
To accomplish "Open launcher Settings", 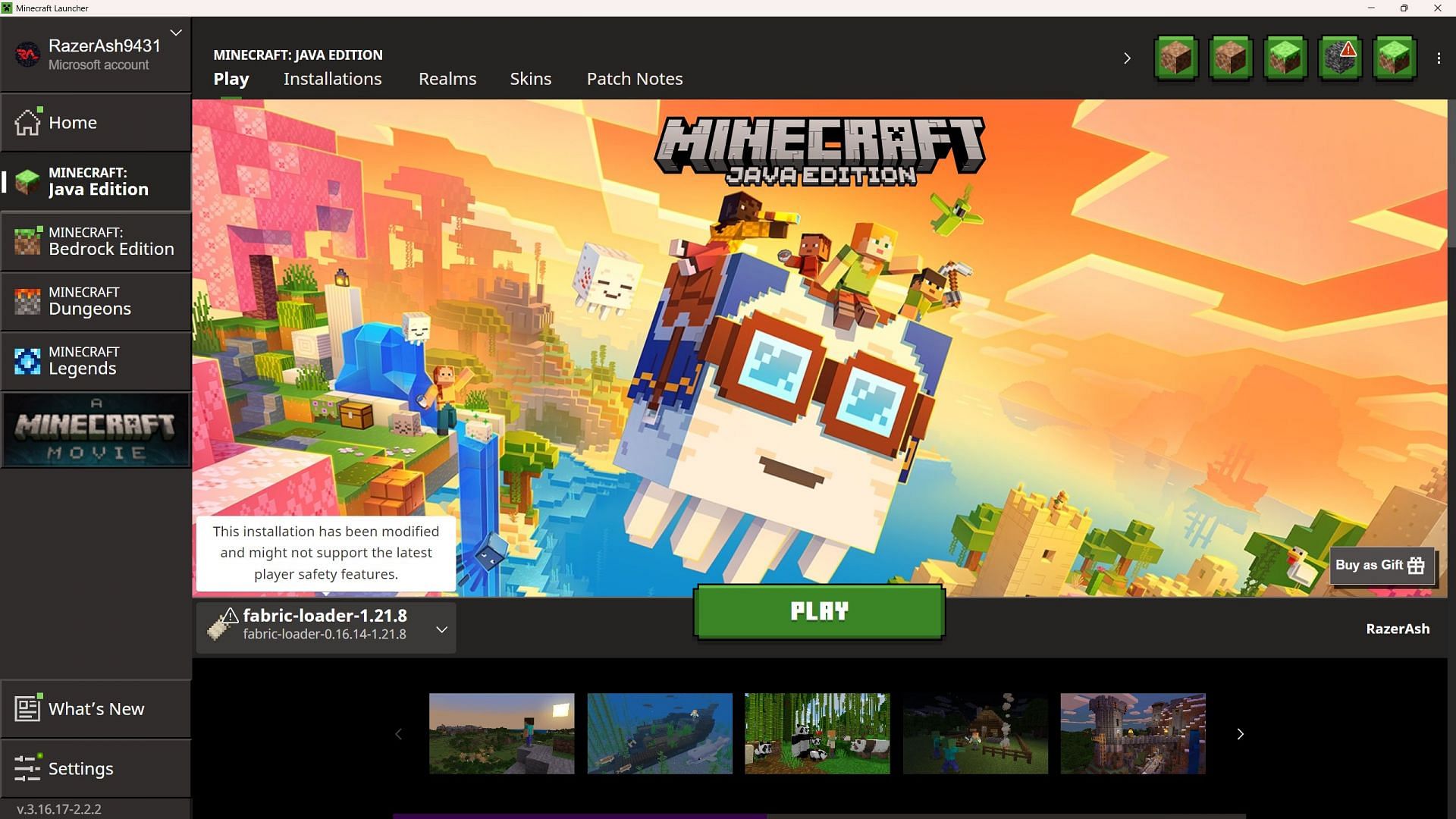I will point(96,769).
